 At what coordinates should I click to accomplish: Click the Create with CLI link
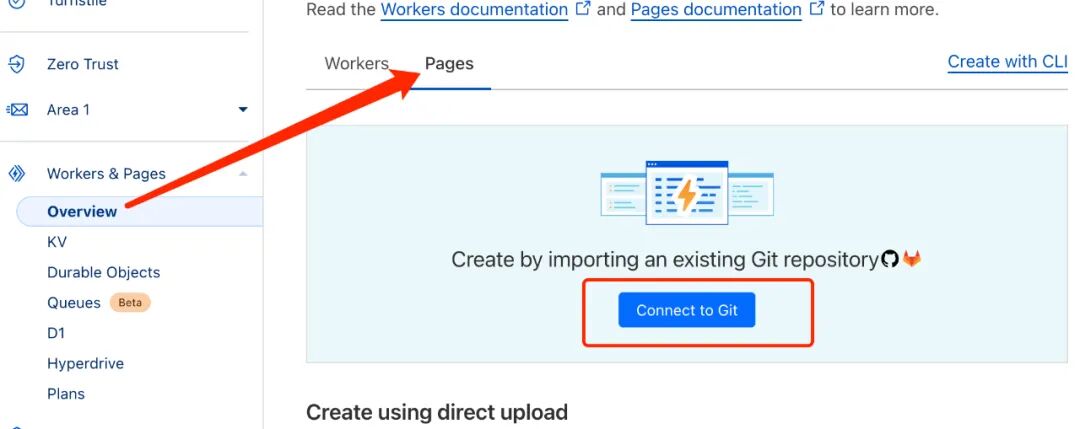coord(1007,61)
